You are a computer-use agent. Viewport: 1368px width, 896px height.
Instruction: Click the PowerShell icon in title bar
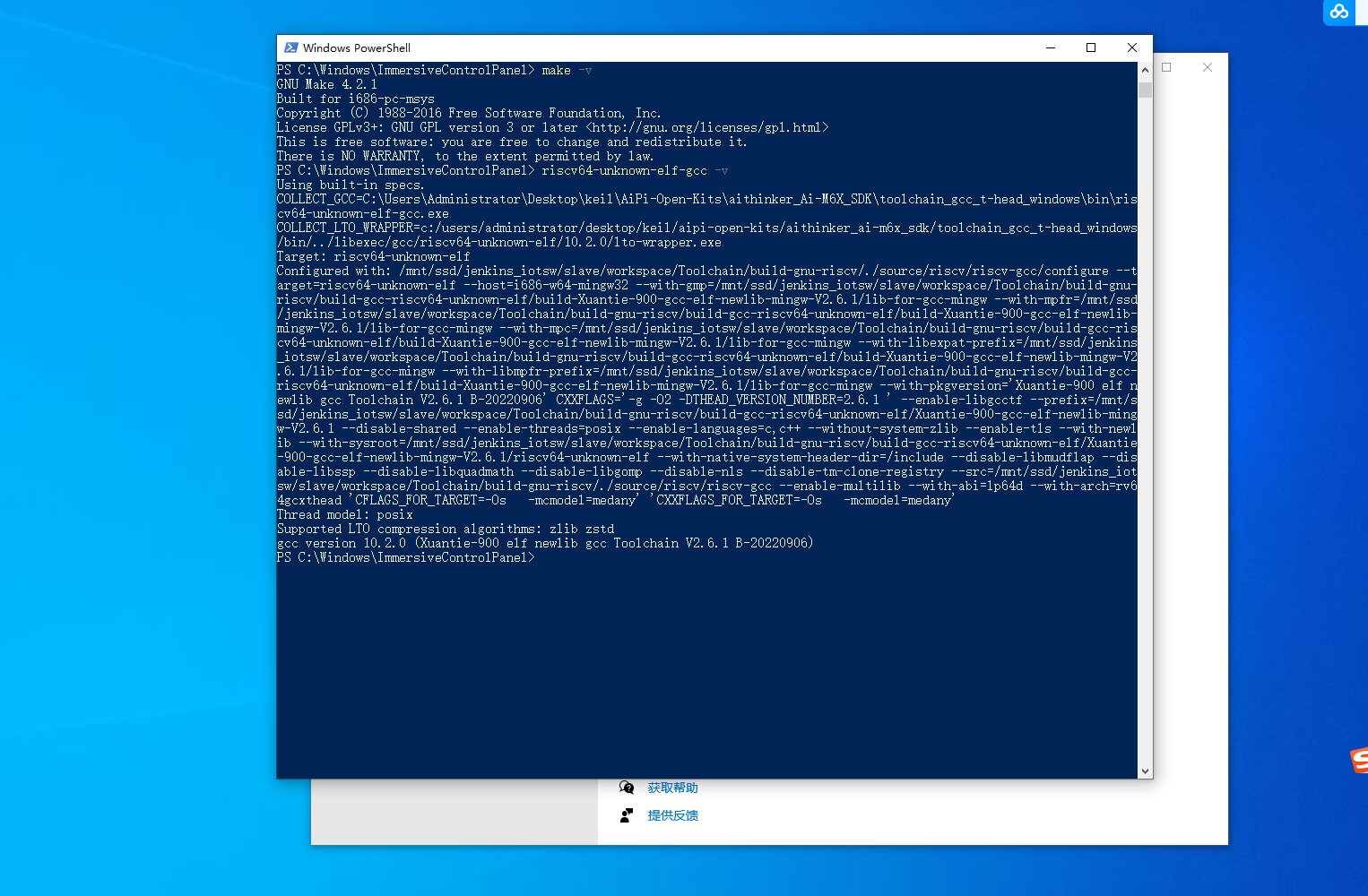click(x=291, y=47)
